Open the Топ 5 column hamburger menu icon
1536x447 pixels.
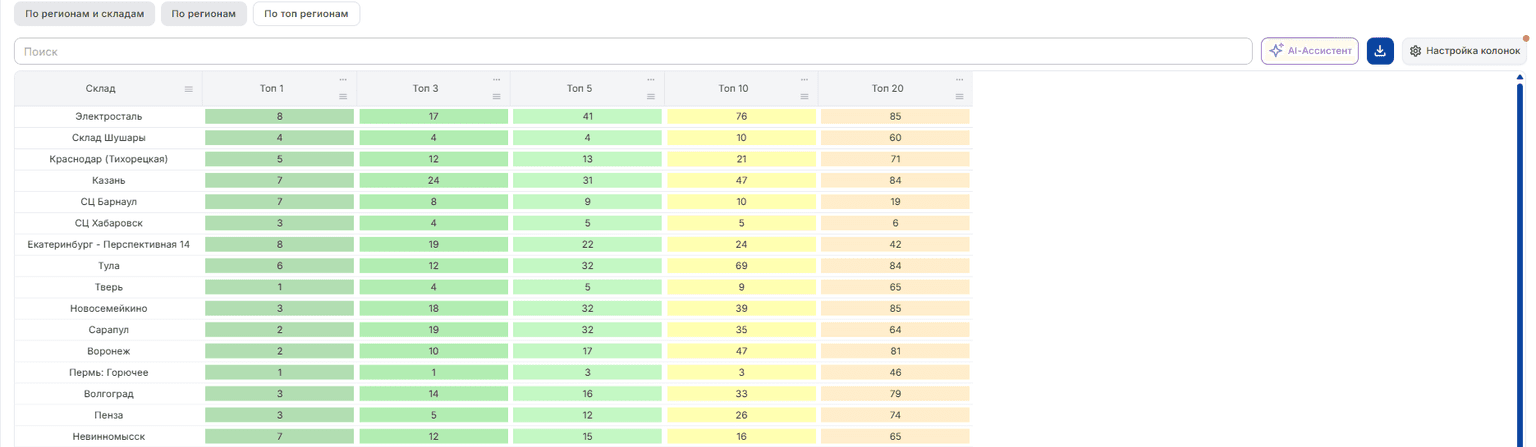pos(651,97)
